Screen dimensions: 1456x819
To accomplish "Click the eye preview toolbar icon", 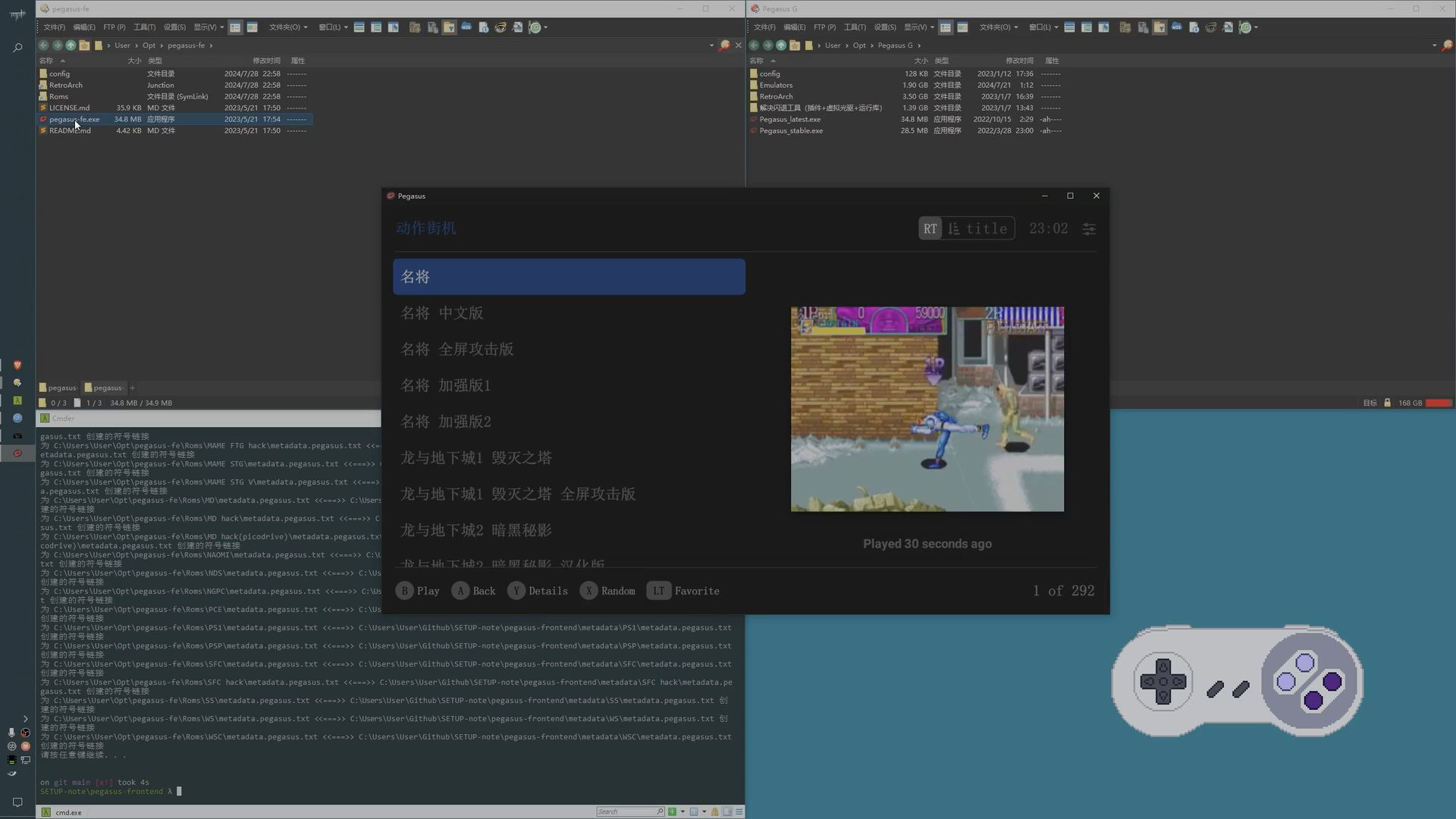I will click(500, 27).
